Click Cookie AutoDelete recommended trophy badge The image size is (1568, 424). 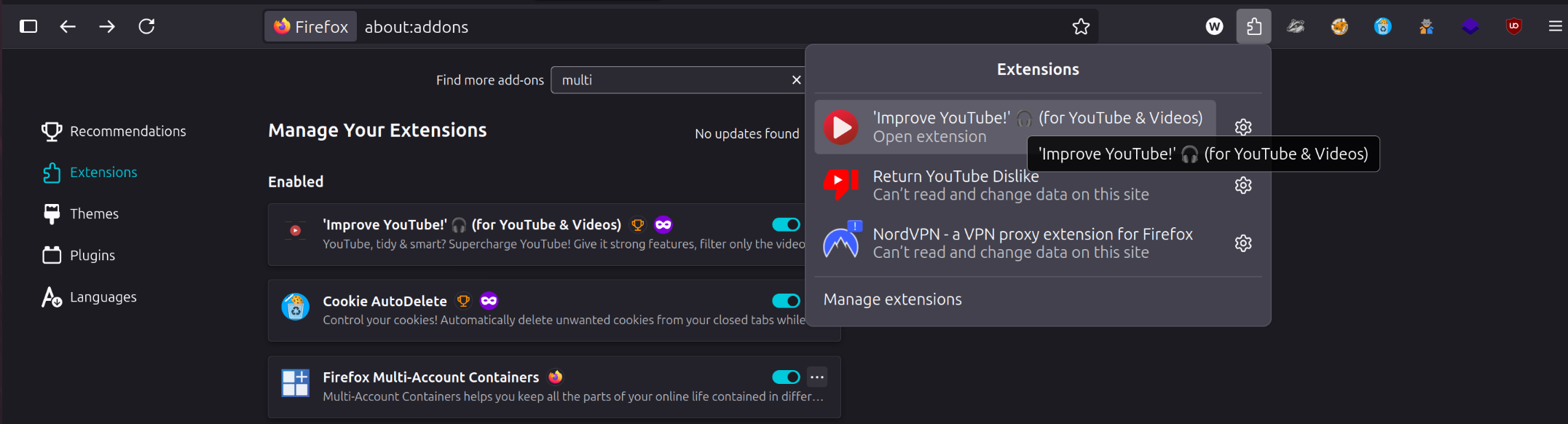pyautogui.click(x=463, y=301)
